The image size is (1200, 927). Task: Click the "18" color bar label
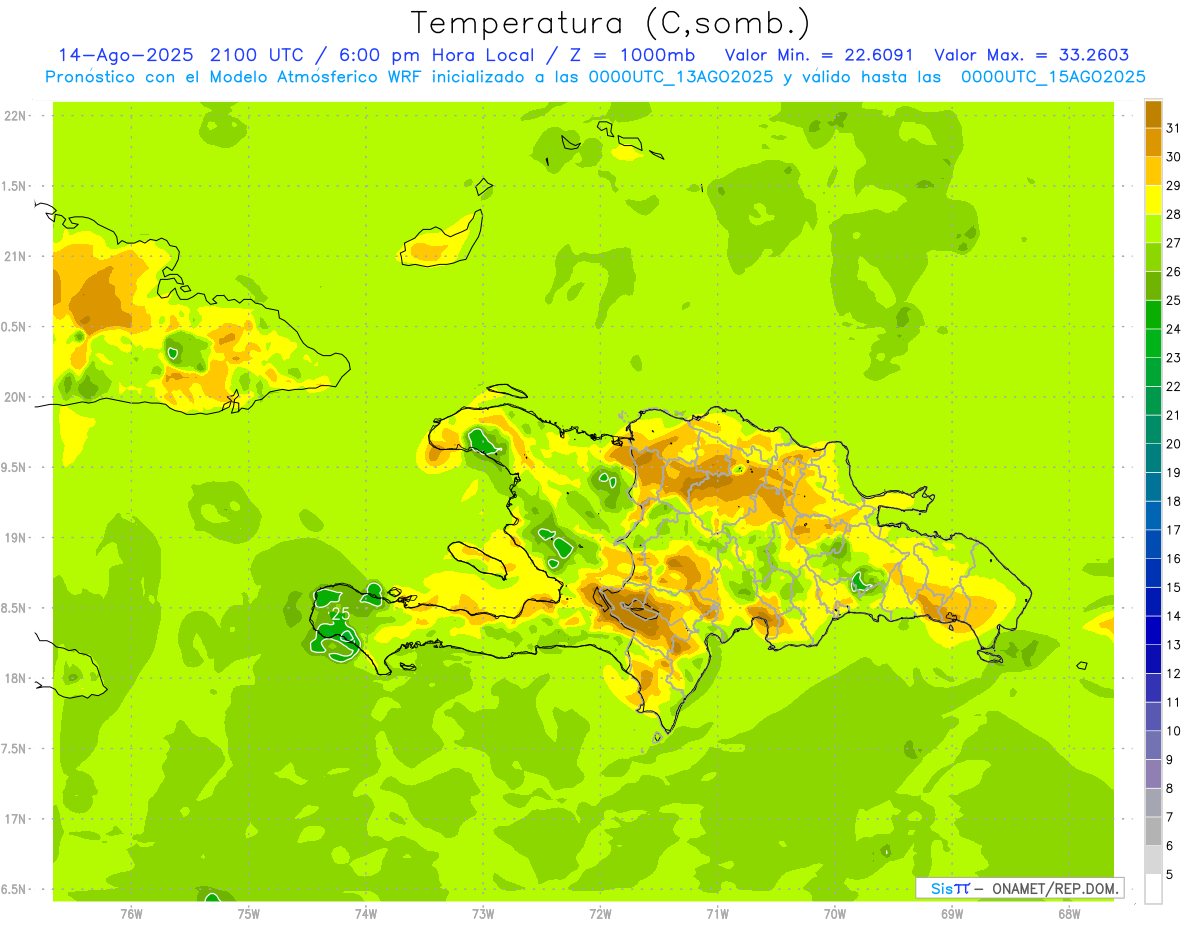(1174, 501)
